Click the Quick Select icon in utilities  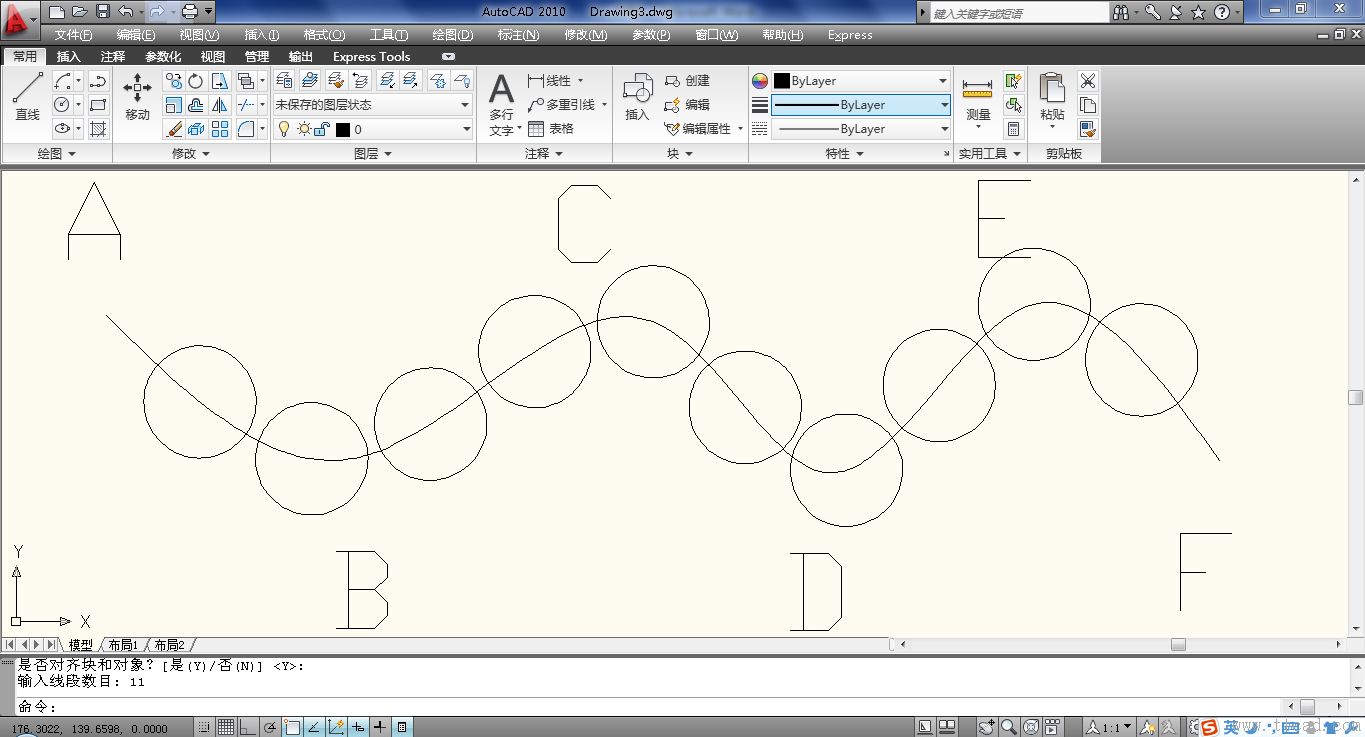click(x=1014, y=81)
